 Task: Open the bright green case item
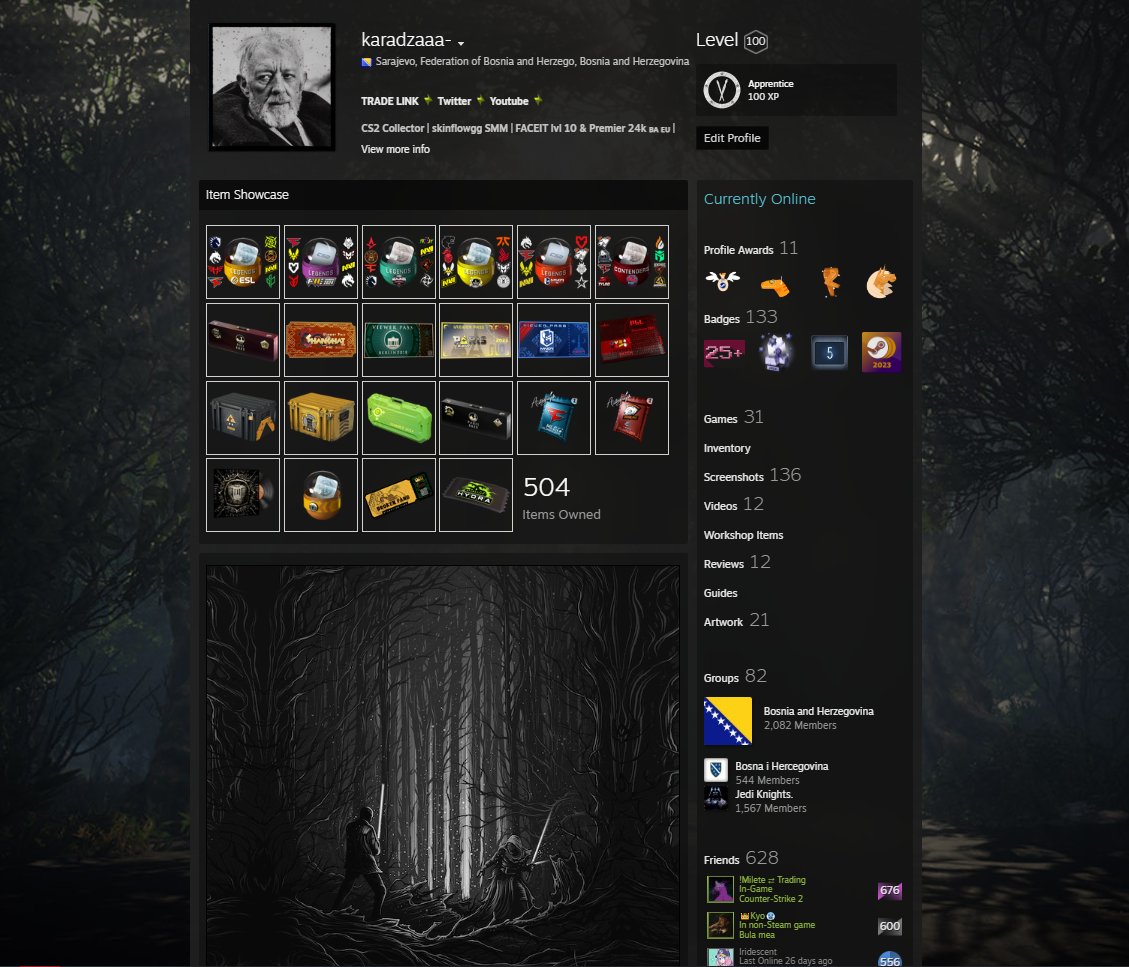[398, 418]
